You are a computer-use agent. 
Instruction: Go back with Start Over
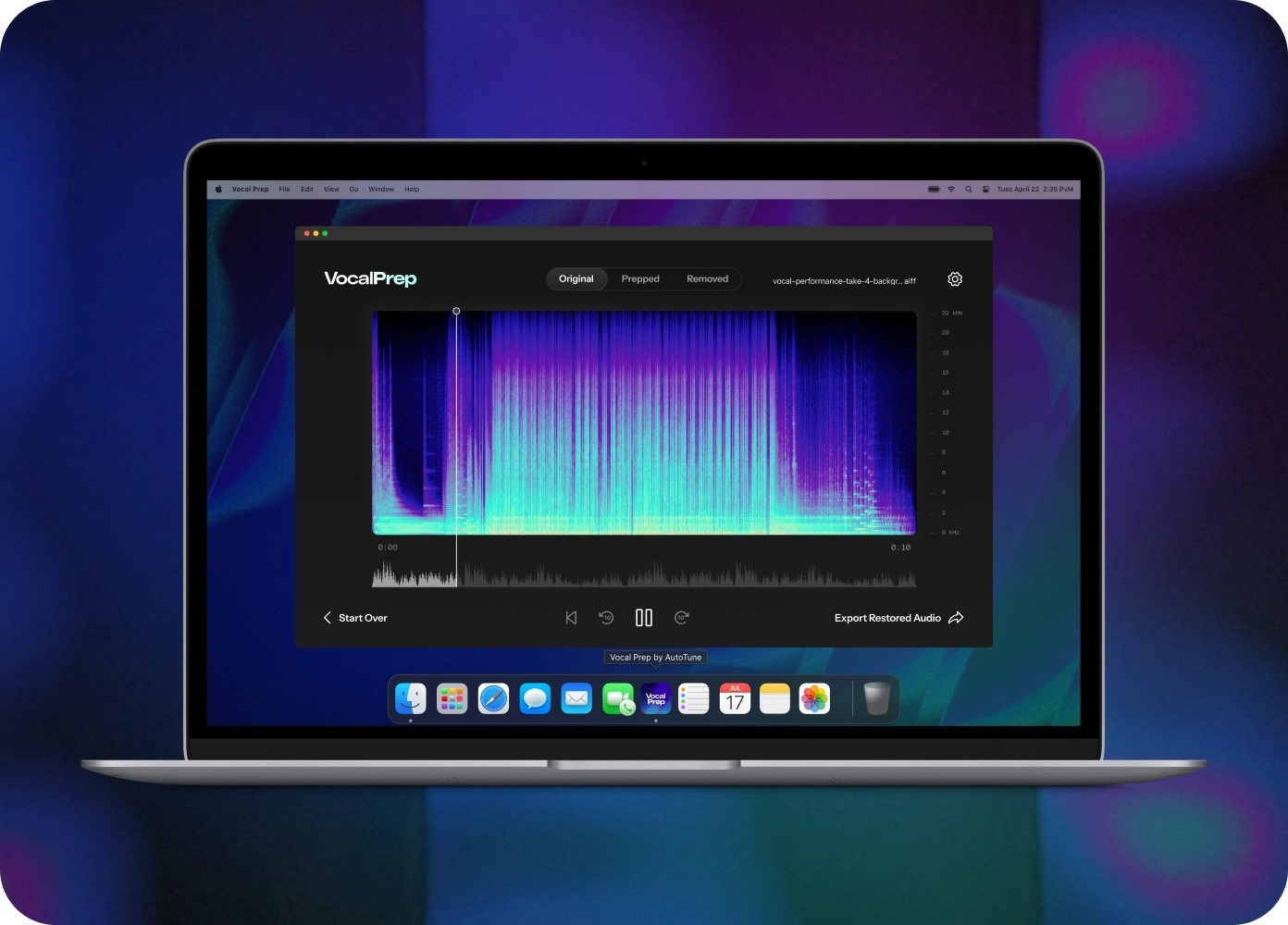pyautogui.click(x=355, y=618)
